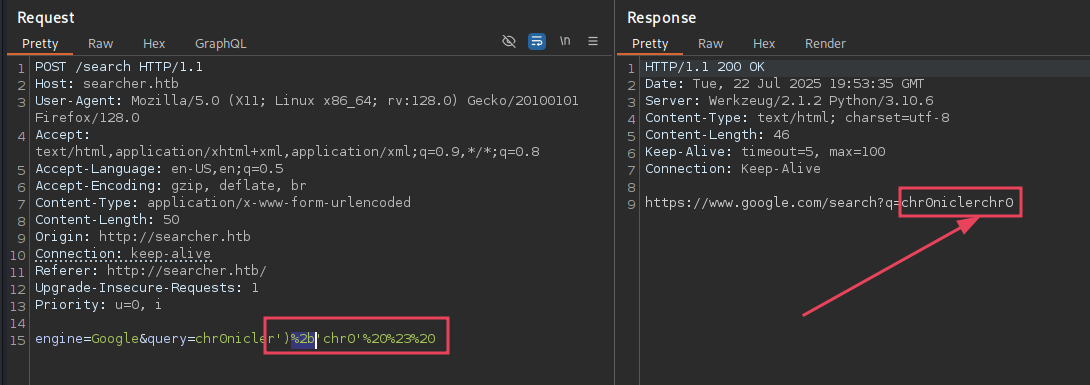The width and height of the screenshot is (1090, 385).
Task: Open the GraphQL tab in Request
Action: point(220,44)
